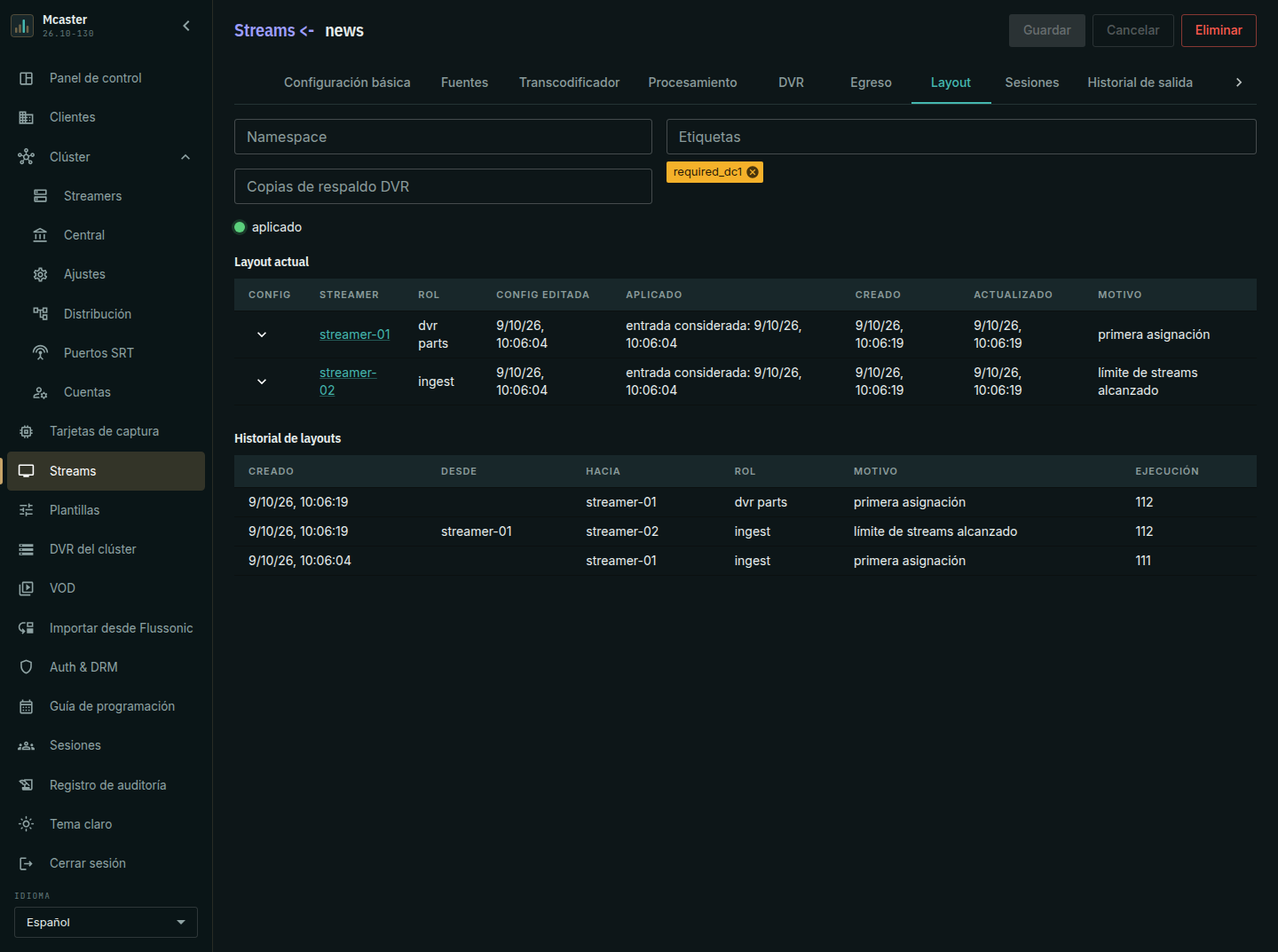Switch to the Configuración básica tab
The image size is (1278, 952).
[x=347, y=83]
